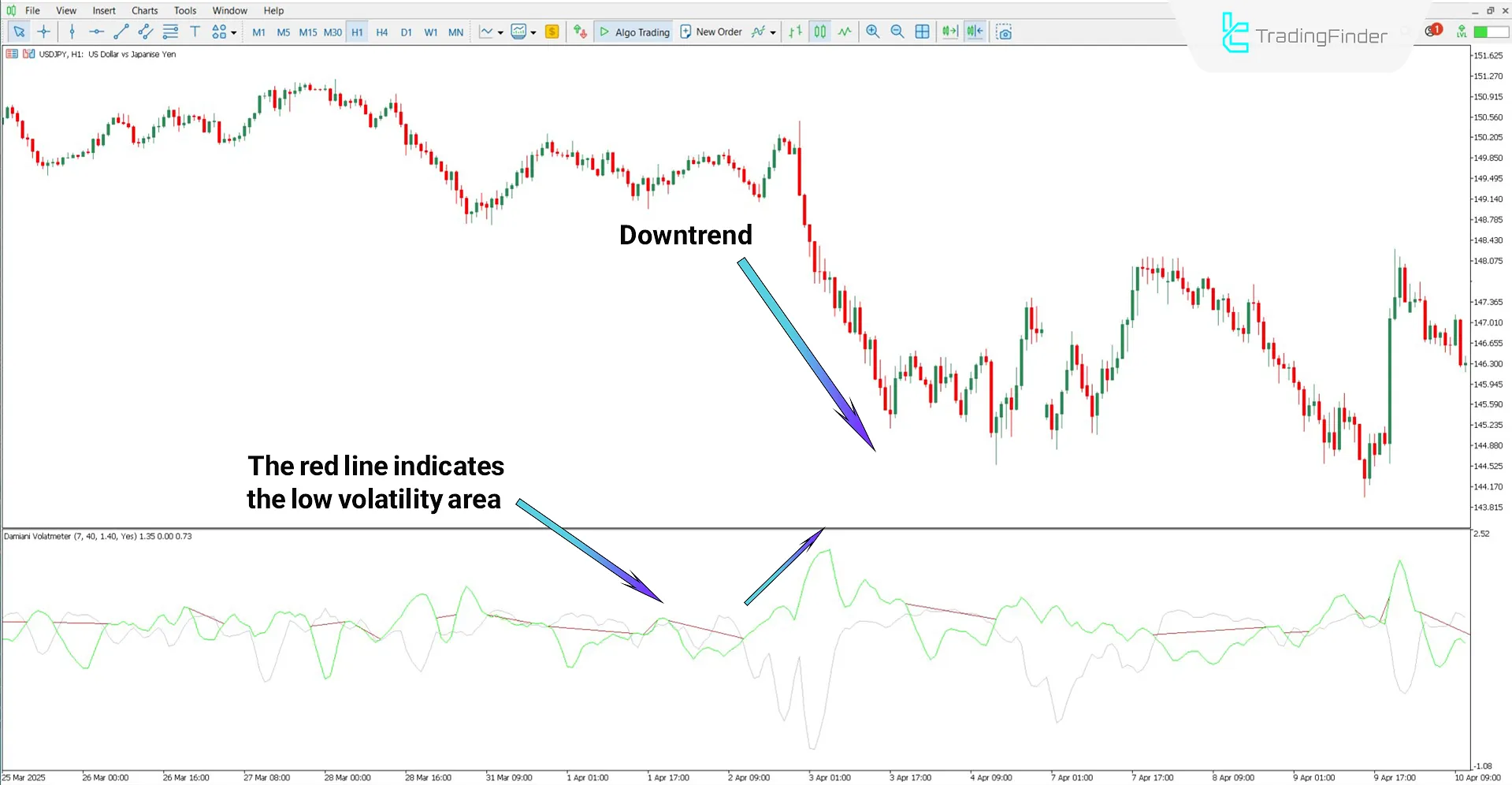Enable auto scroll to latest bar
The height and width of the screenshot is (785, 1512).
click(949, 32)
